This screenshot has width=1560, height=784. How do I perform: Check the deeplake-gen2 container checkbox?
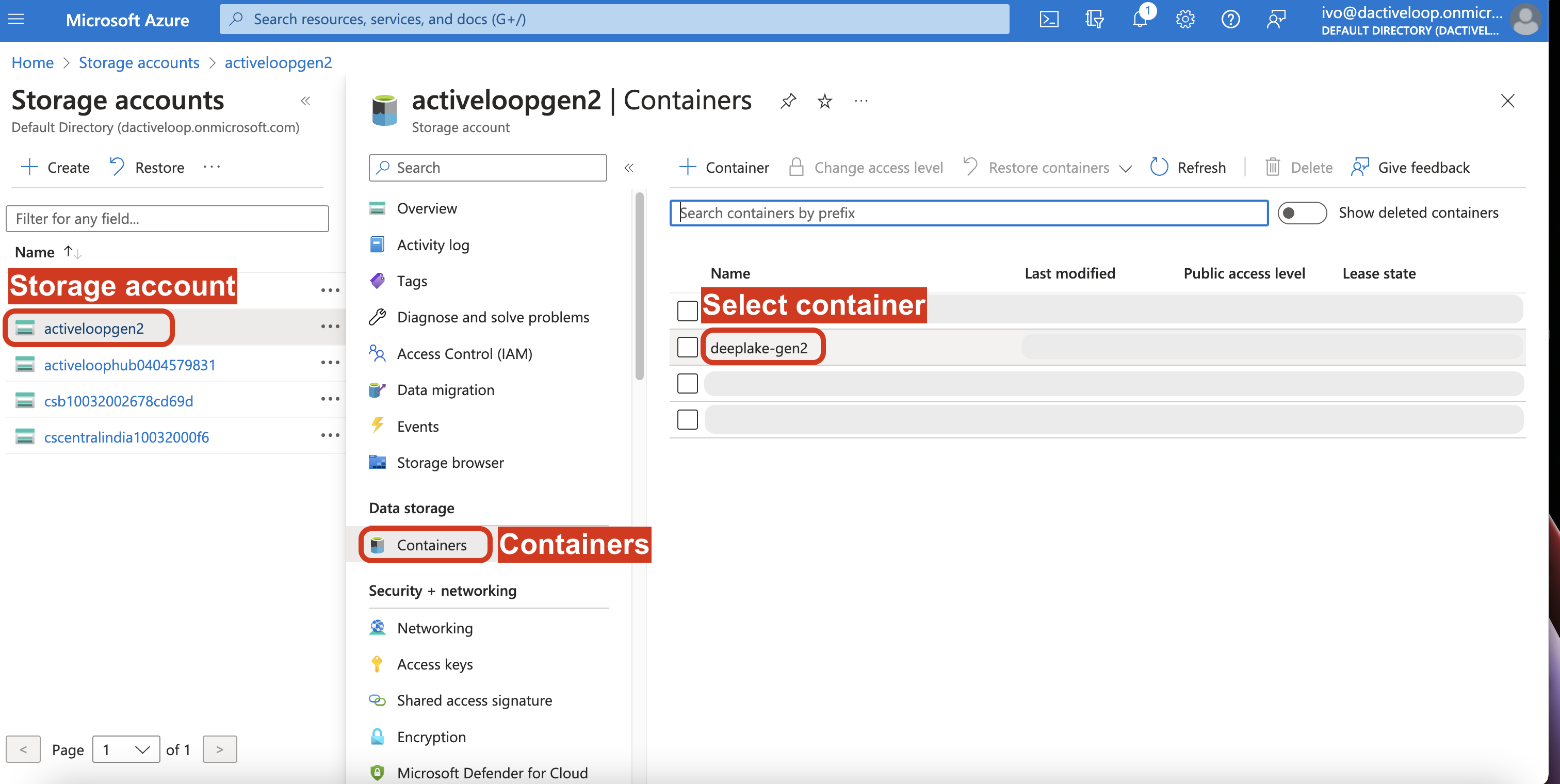click(687, 347)
